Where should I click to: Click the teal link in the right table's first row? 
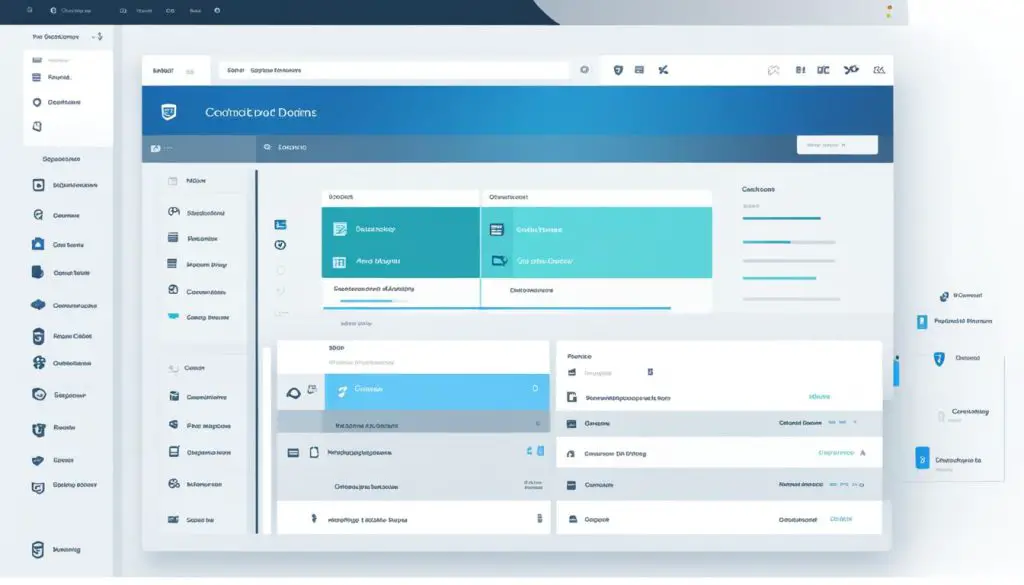tap(820, 396)
